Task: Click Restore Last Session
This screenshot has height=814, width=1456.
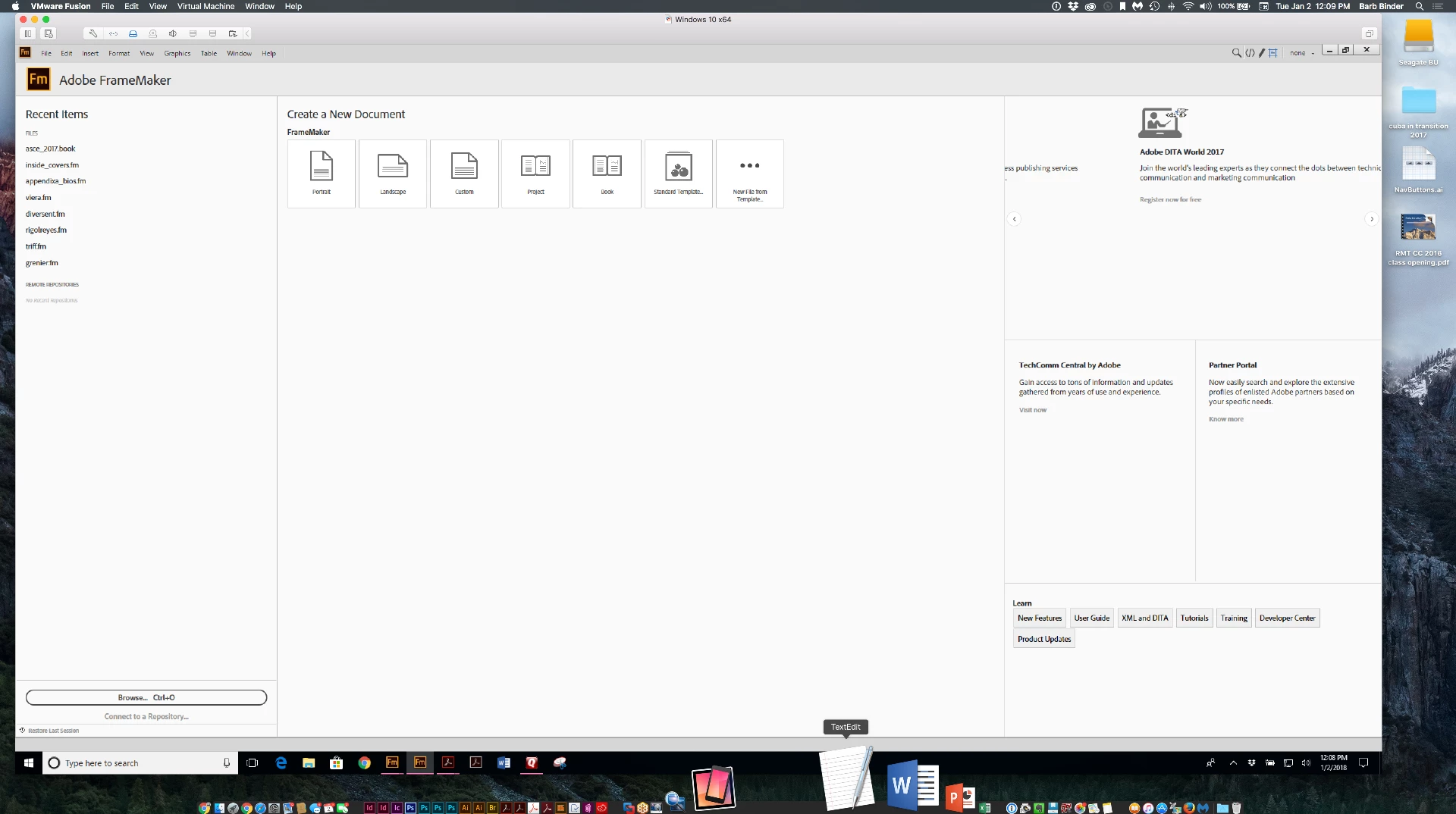Action: pyautogui.click(x=49, y=731)
